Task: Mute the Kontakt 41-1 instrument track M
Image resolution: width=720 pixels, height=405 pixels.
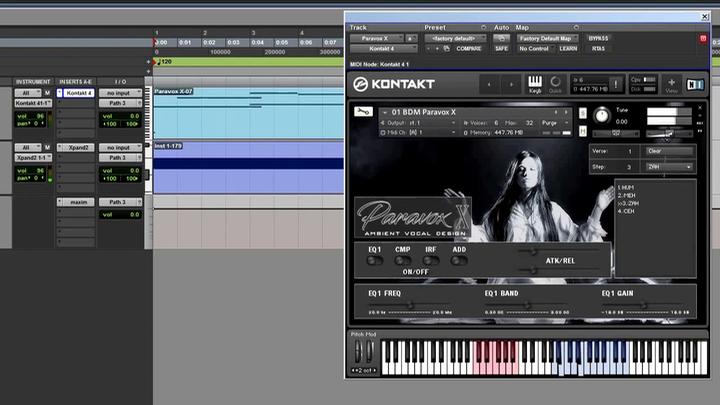Action: 47,93
